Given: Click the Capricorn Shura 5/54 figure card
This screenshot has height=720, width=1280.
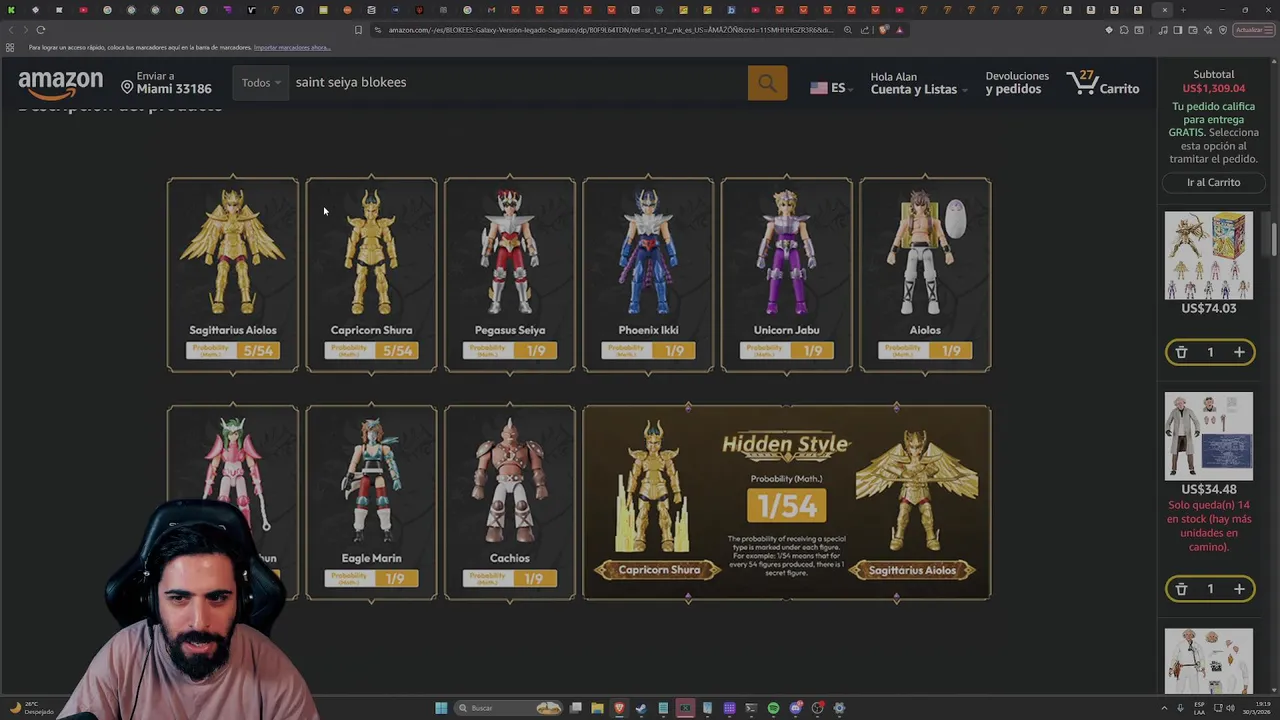Looking at the screenshot, I should [x=371, y=275].
